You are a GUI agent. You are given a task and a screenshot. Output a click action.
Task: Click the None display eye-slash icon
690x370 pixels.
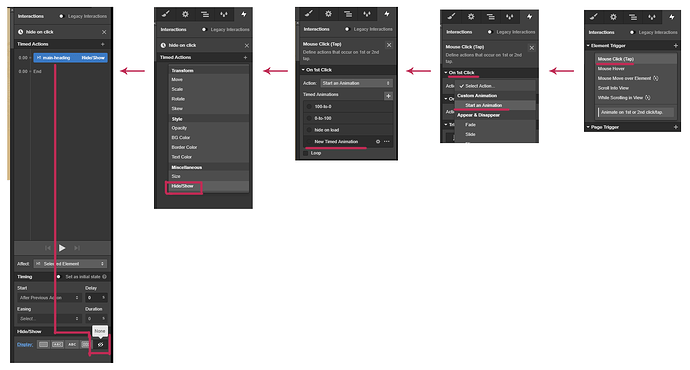(100, 344)
